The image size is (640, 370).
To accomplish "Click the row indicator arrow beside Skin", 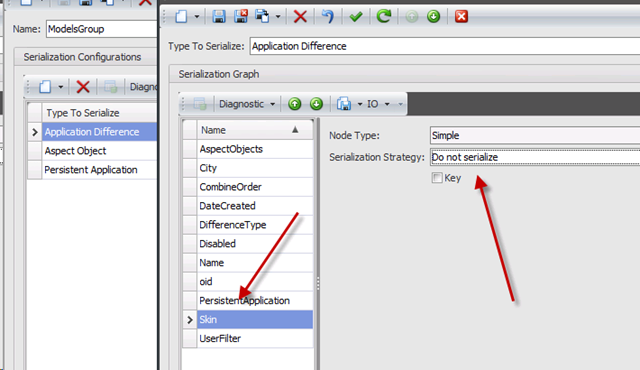I will tap(190, 320).
